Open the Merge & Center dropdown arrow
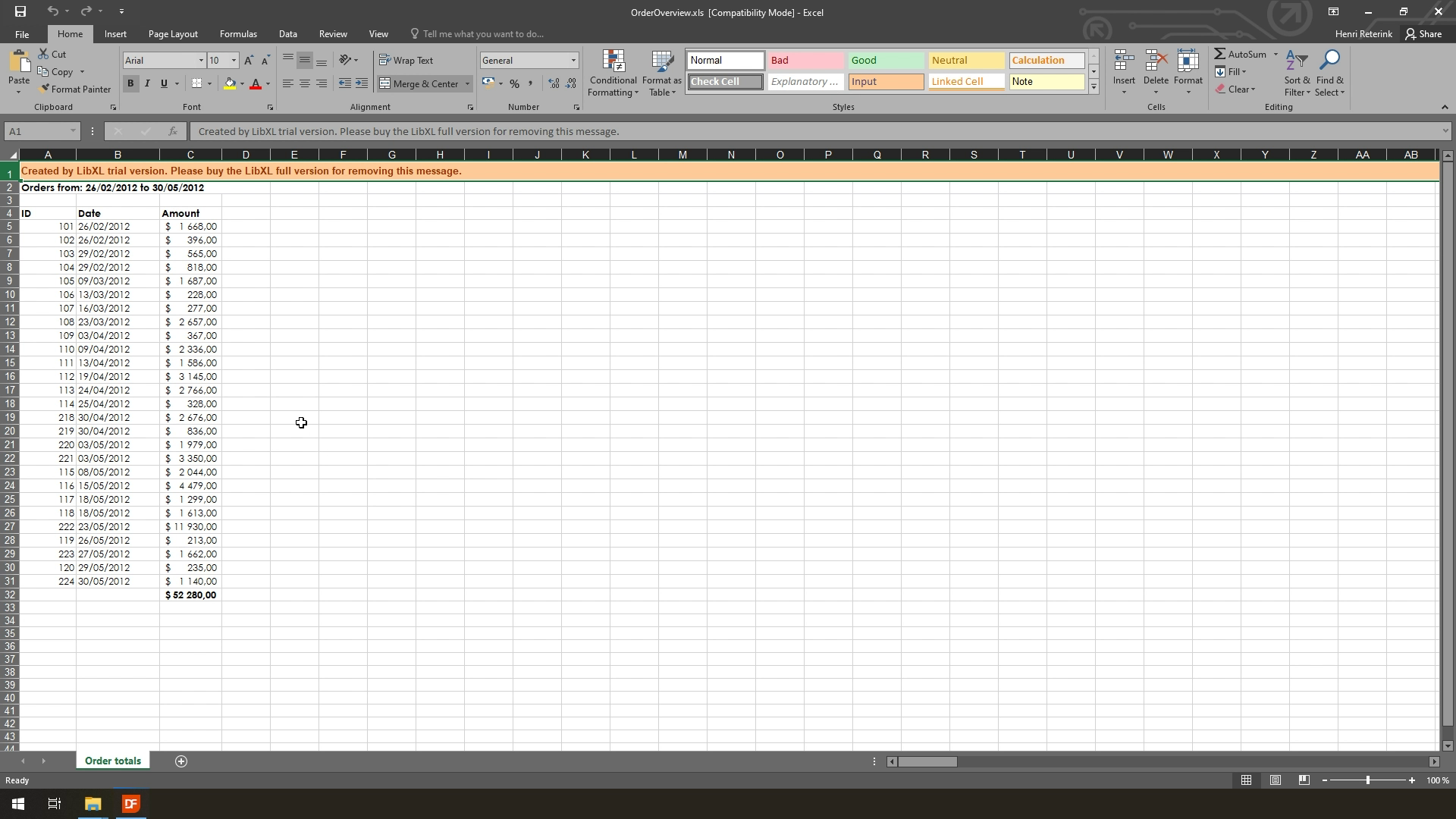The height and width of the screenshot is (819, 1456). coord(468,84)
